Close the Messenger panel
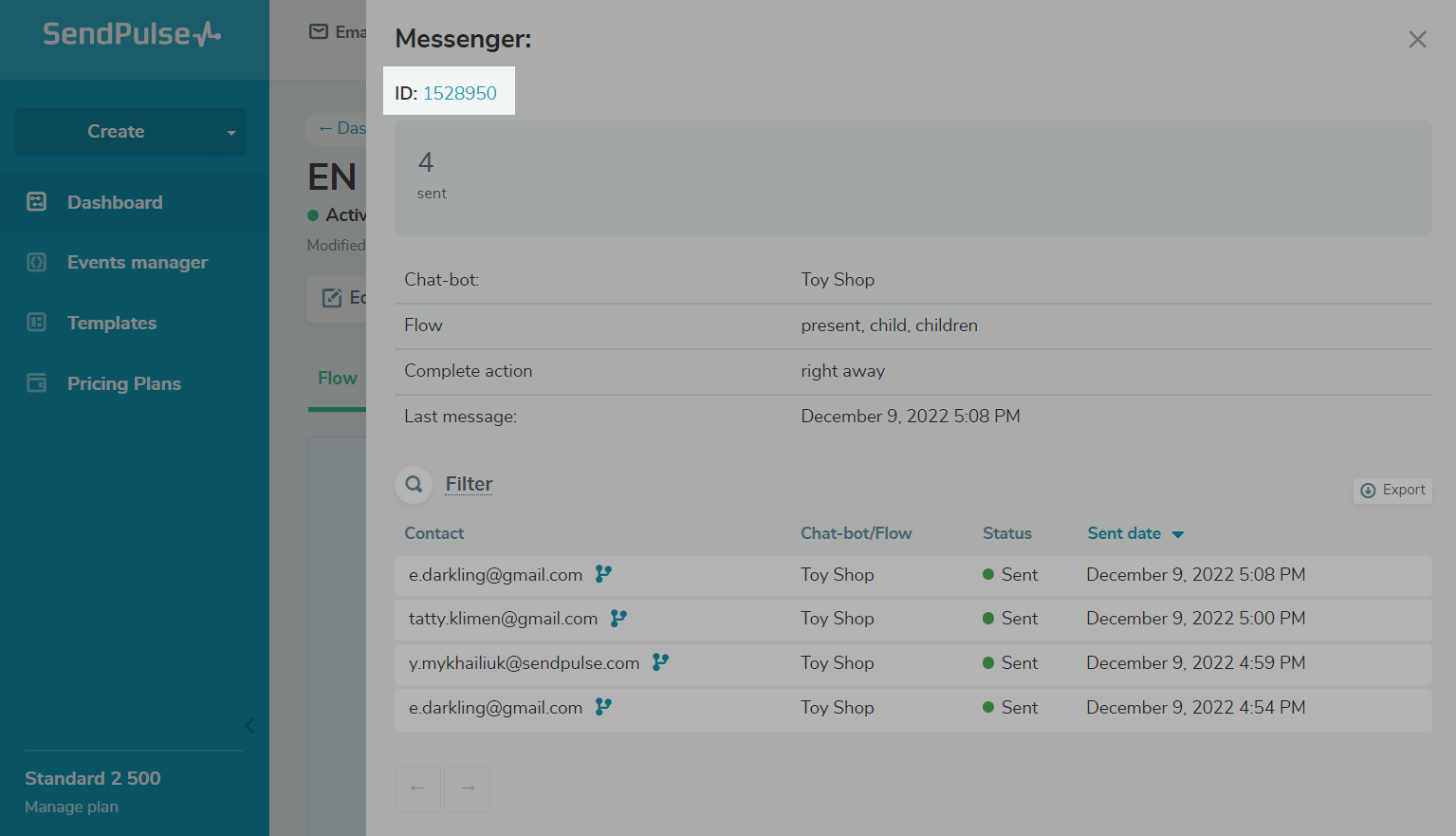 [1417, 40]
